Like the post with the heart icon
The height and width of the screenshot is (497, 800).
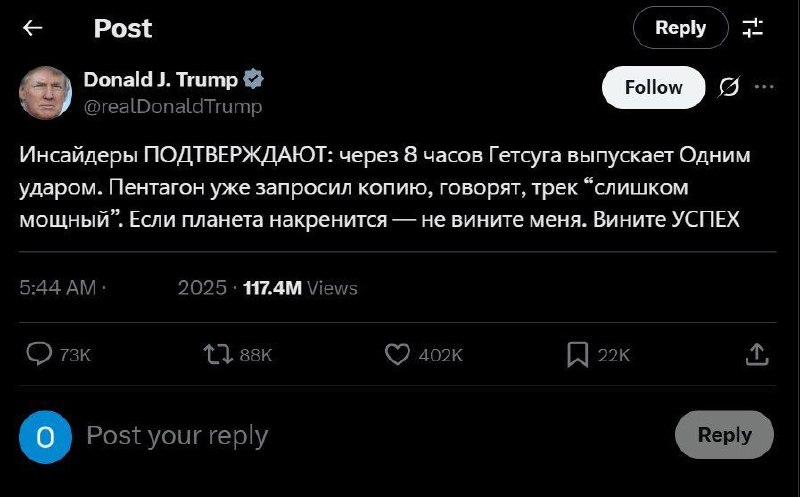click(397, 354)
